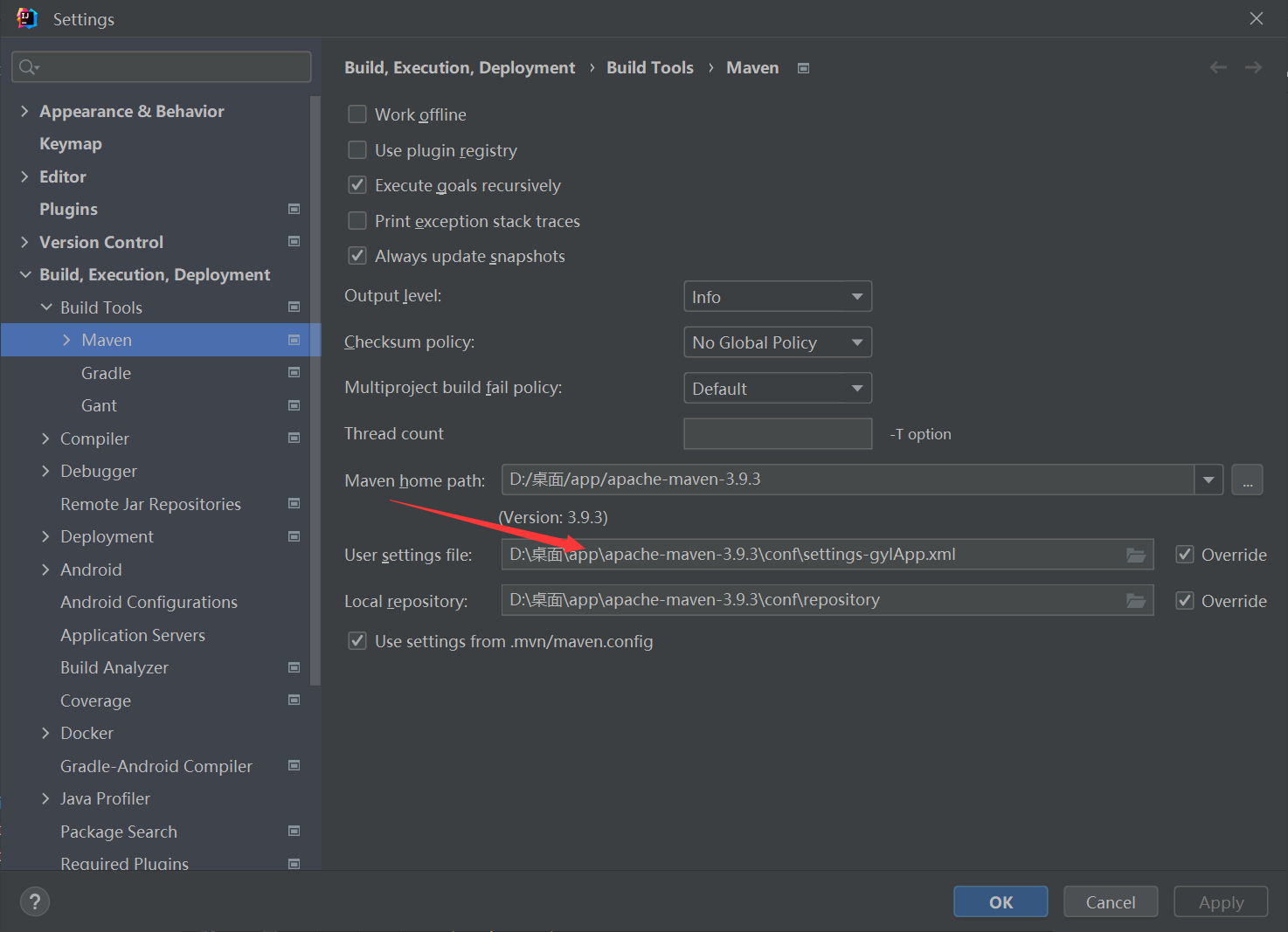The height and width of the screenshot is (932, 1288).
Task: Click the project-level icon on Gradle row
Action: (x=294, y=372)
